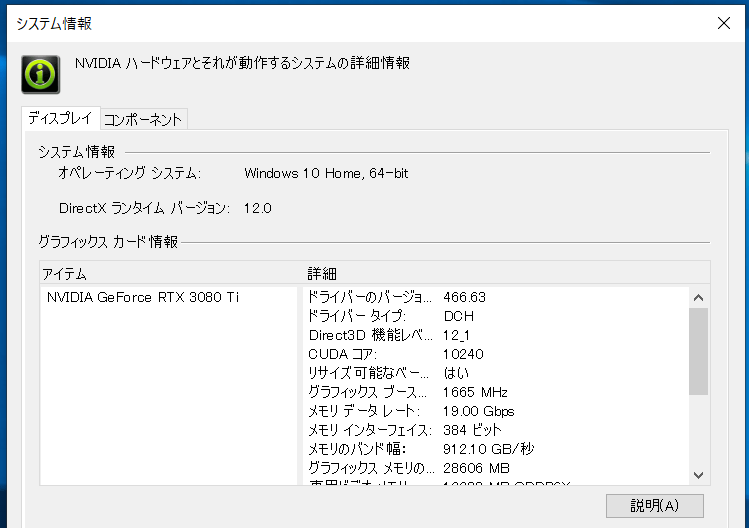749x528 pixels.
Task: Click boost clock value 1665 MHz
Action: (475, 392)
